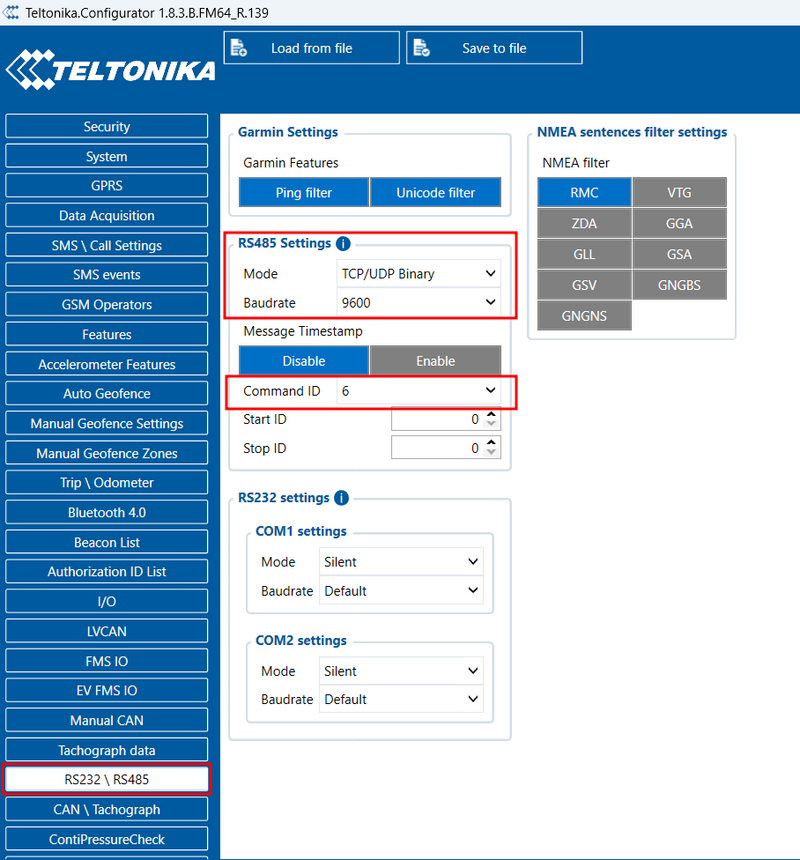Toggle the Ping filter Garmin feature
This screenshot has height=860, width=800.
tap(303, 192)
